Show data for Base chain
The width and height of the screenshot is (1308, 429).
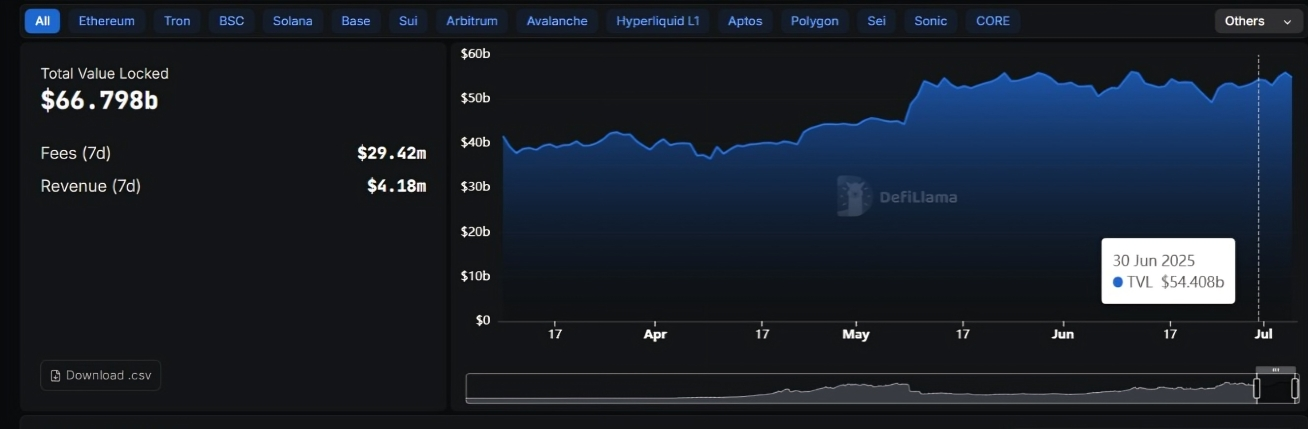(355, 21)
